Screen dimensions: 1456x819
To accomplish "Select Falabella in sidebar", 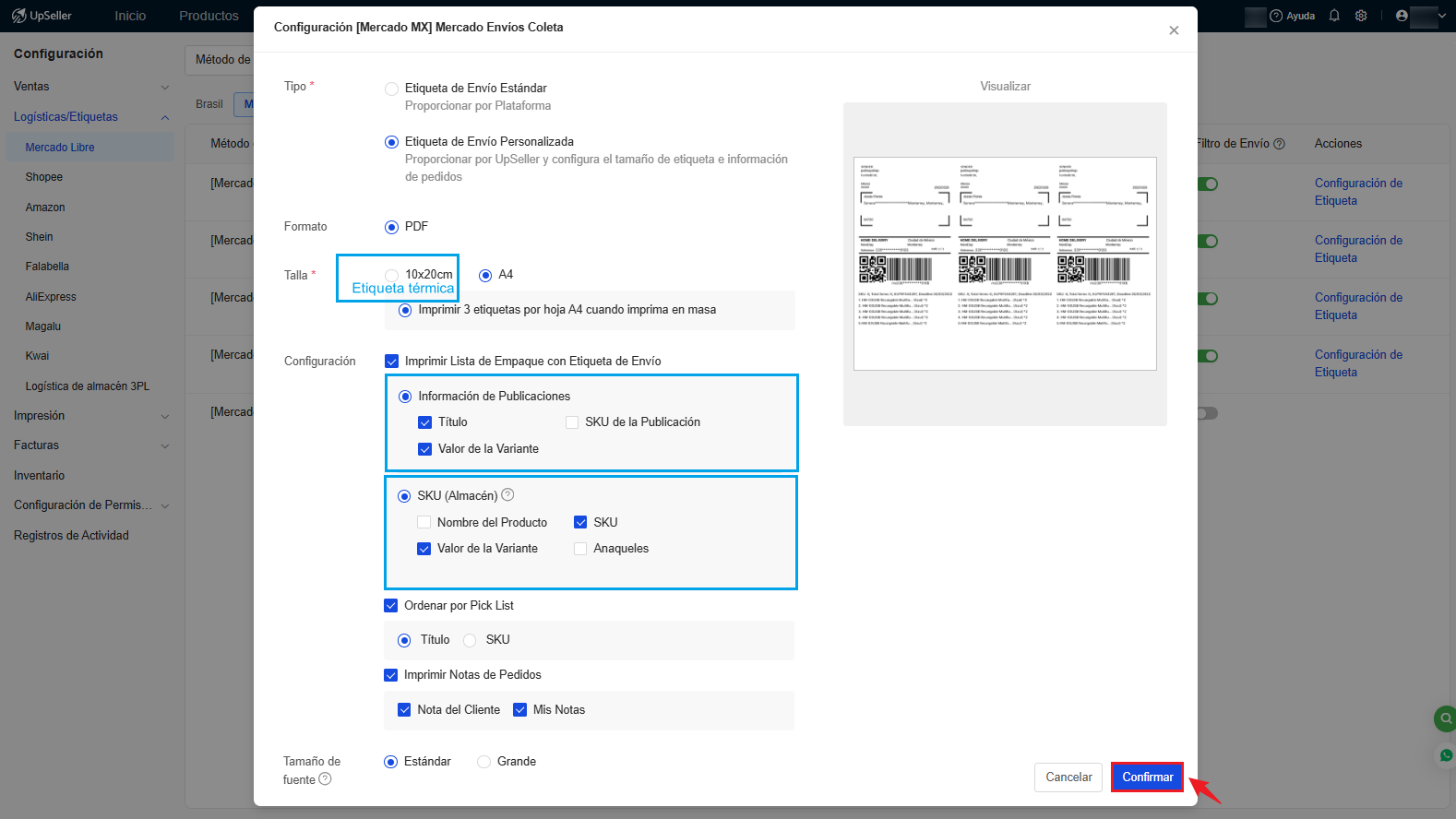I will coord(47,267).
